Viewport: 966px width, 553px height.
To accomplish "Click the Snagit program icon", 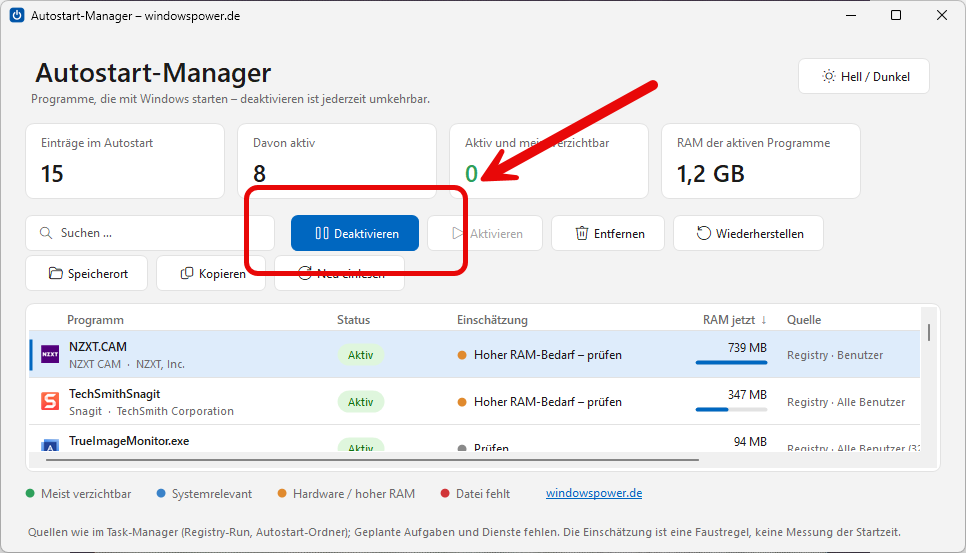I will (50, 401).
